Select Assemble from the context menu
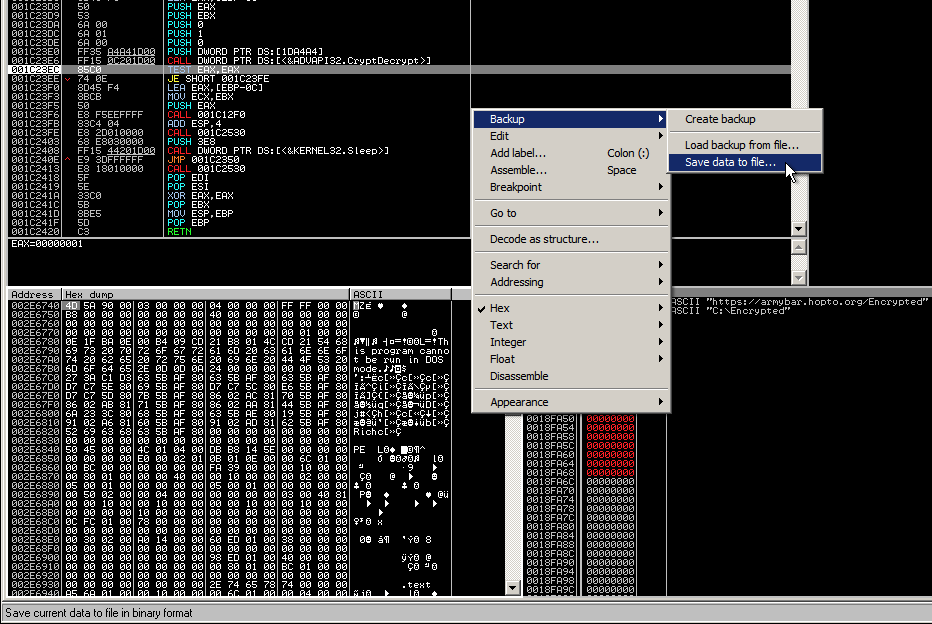This screenshot has width=932, height=624. tap(521, 170)
